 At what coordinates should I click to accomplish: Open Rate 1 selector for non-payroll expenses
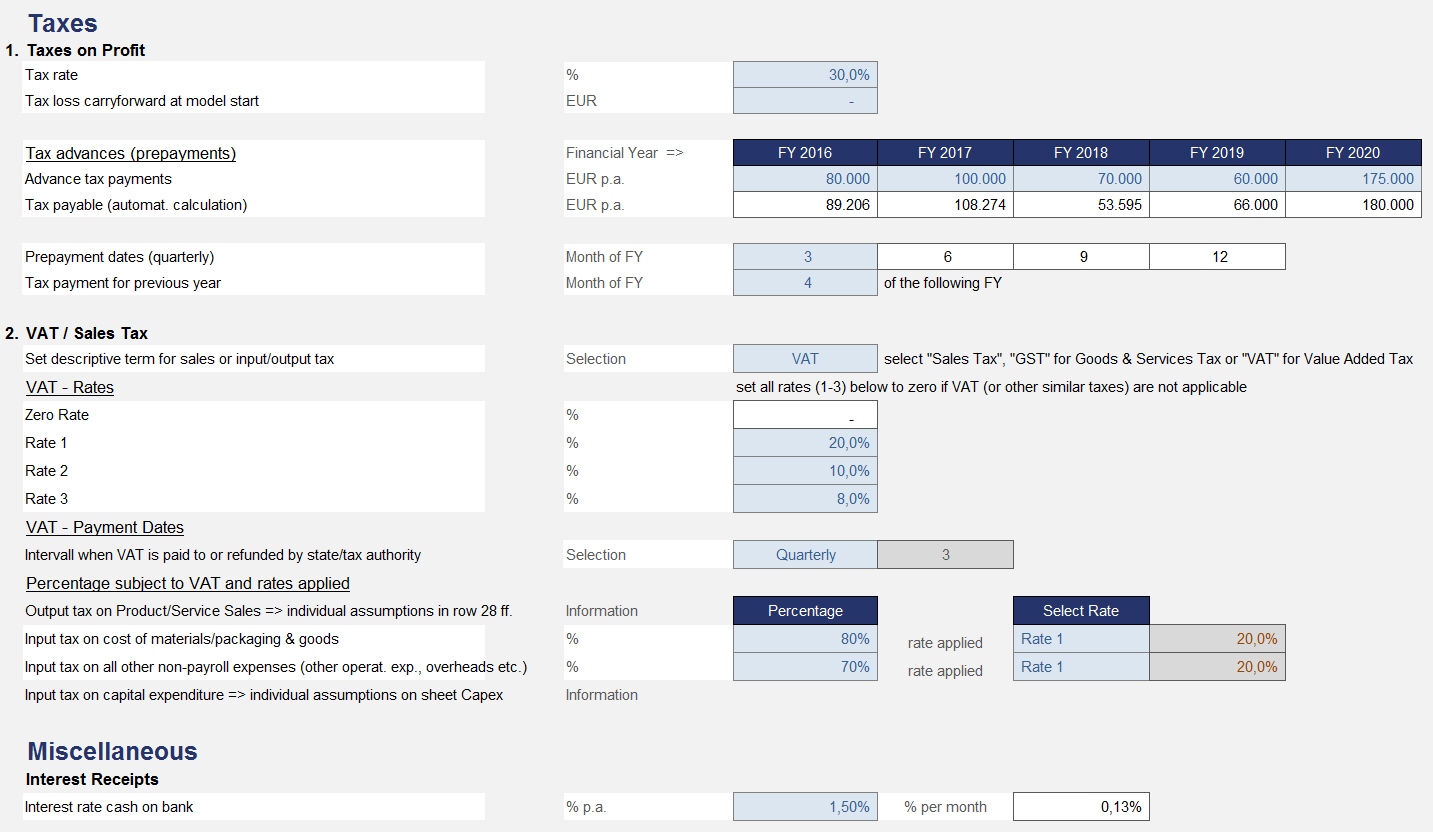tap(1081, 667)
